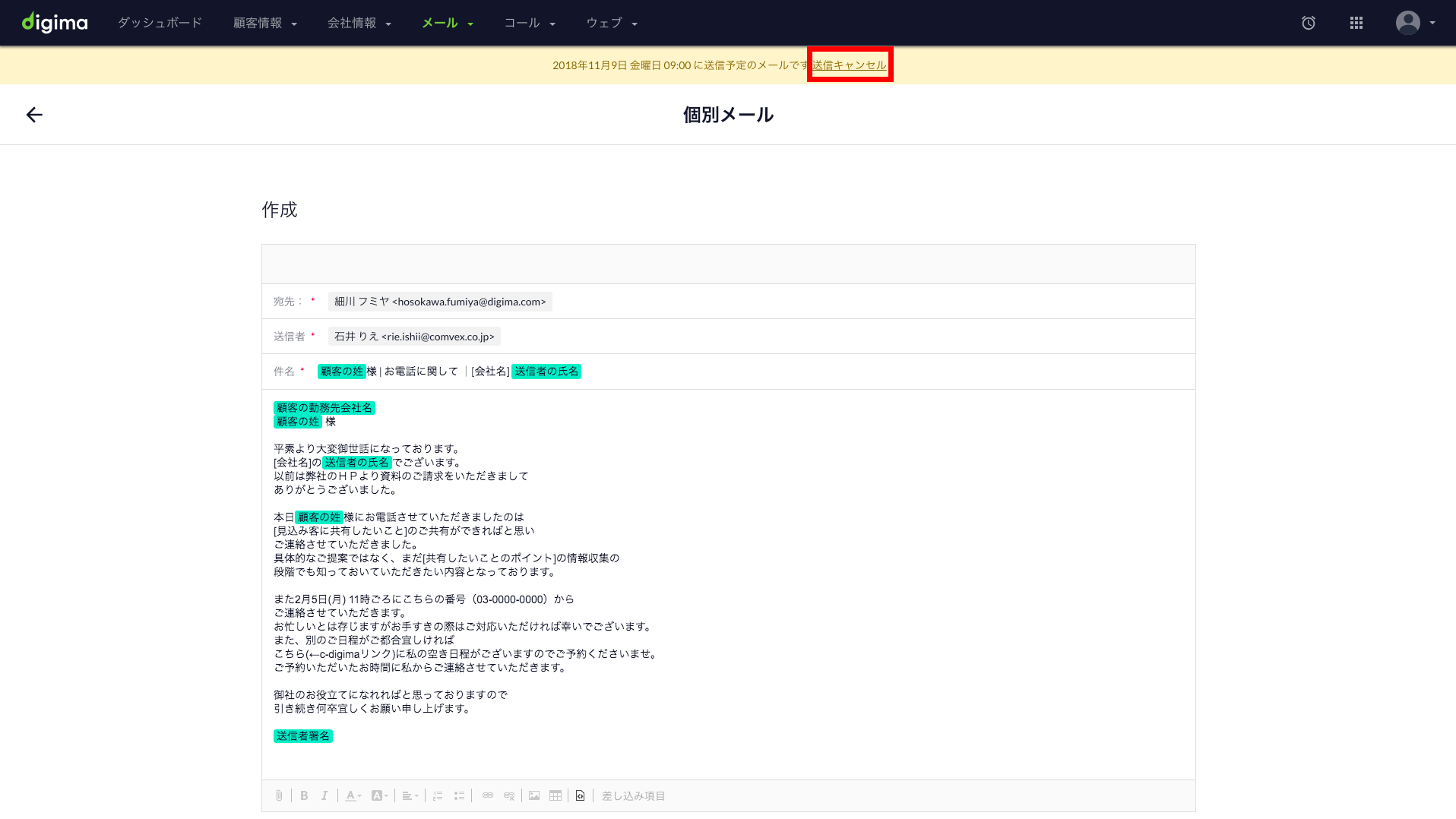Click the 作成 section heading

(x=280, y=210)
